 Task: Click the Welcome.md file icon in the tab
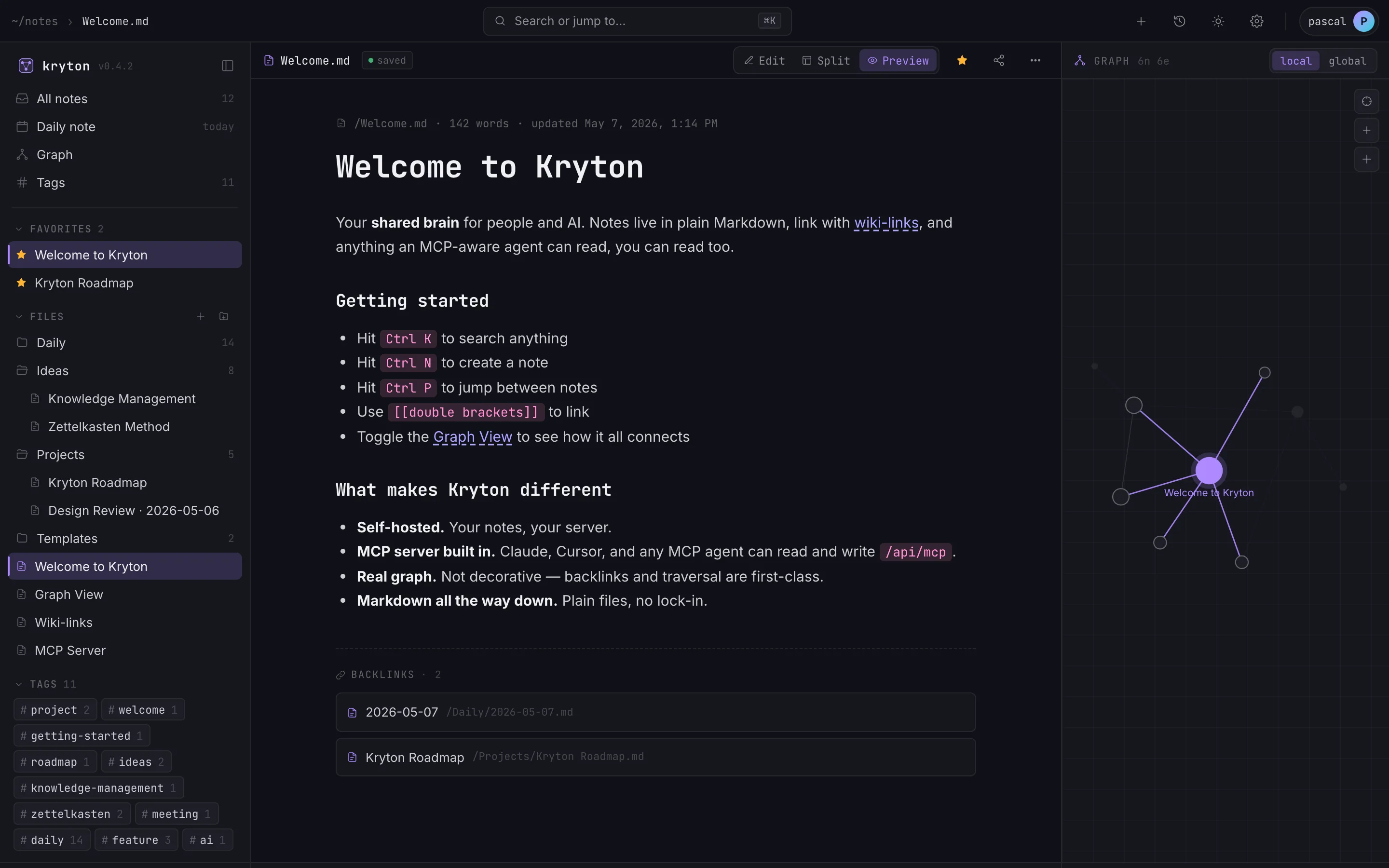[269, 60]
